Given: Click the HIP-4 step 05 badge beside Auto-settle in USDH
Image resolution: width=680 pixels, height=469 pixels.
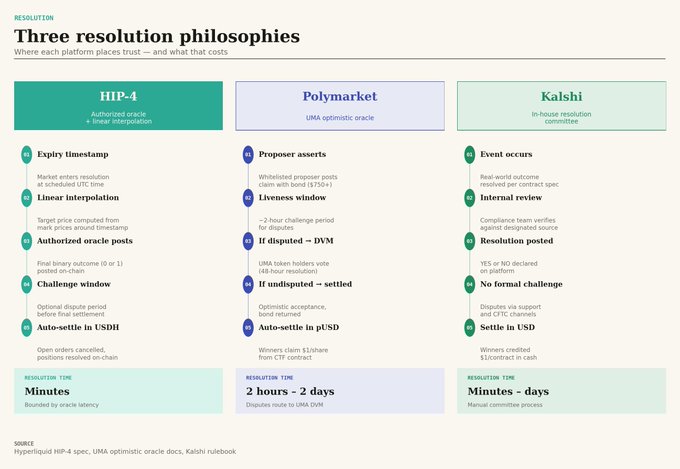Looking at the screenshot, I should click(x=26, y=328).
